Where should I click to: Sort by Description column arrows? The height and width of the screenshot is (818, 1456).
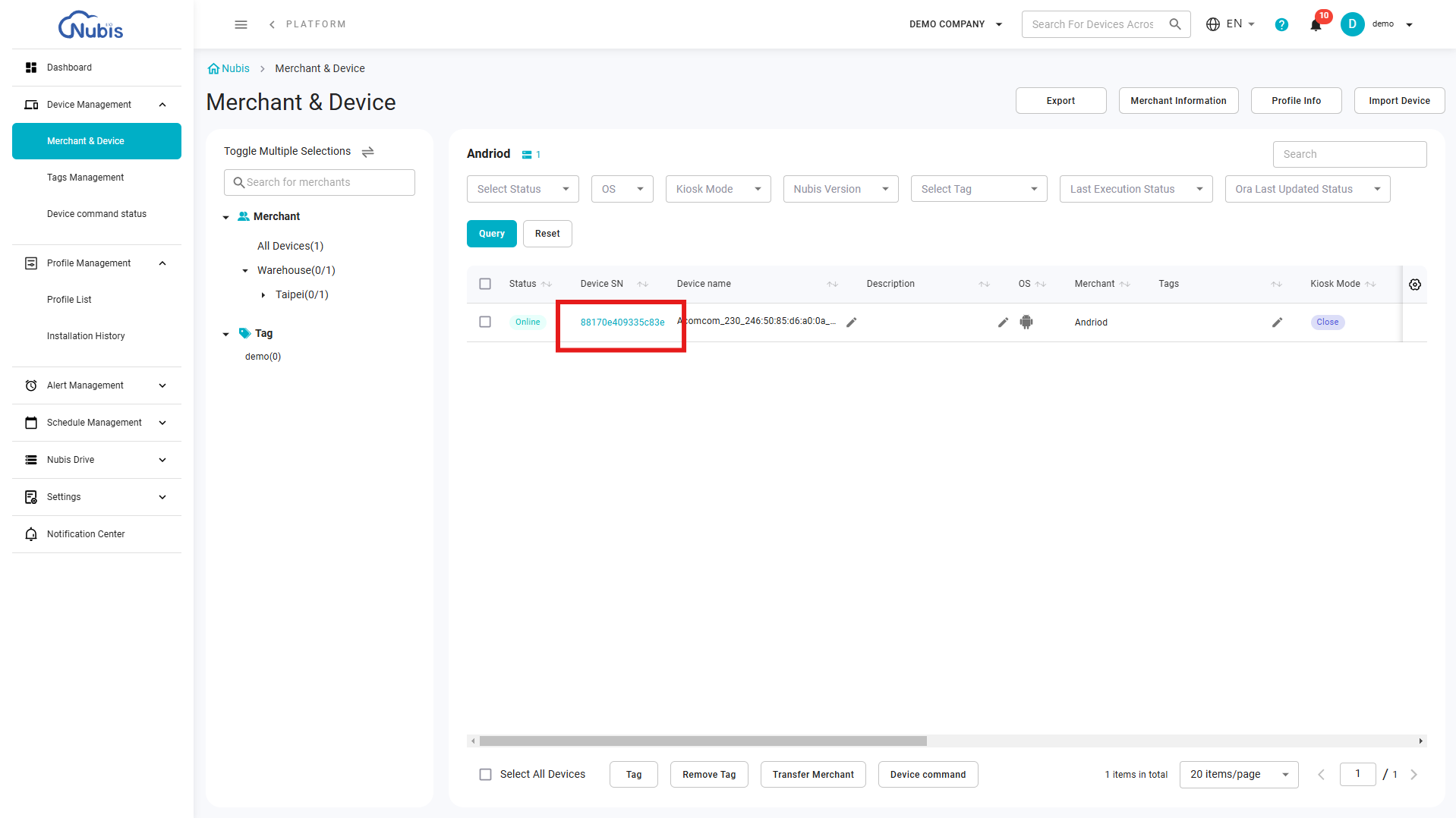[985, 285]
